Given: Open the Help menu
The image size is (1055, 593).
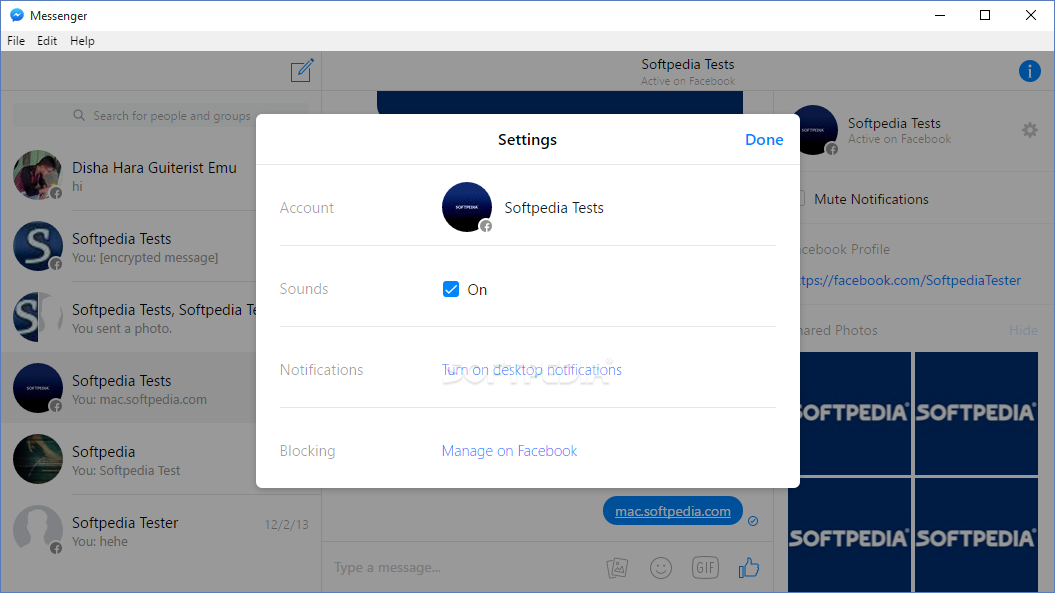Looking at the screenshot, I should pyautogui.click(x=82, y=40).
